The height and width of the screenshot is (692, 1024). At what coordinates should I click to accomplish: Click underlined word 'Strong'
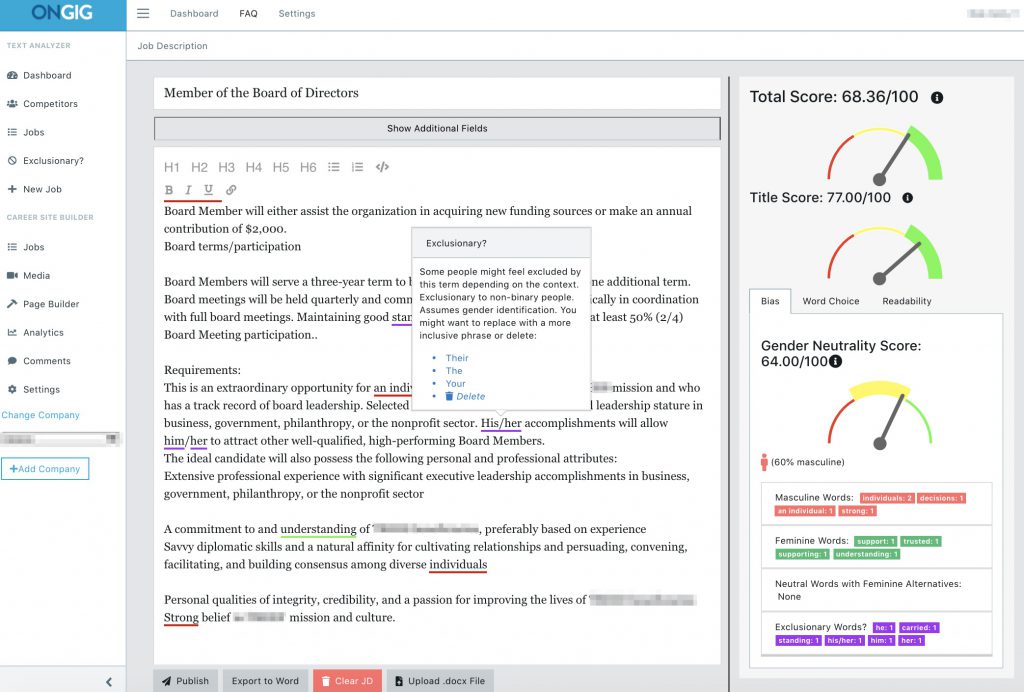tap(181, 618)
